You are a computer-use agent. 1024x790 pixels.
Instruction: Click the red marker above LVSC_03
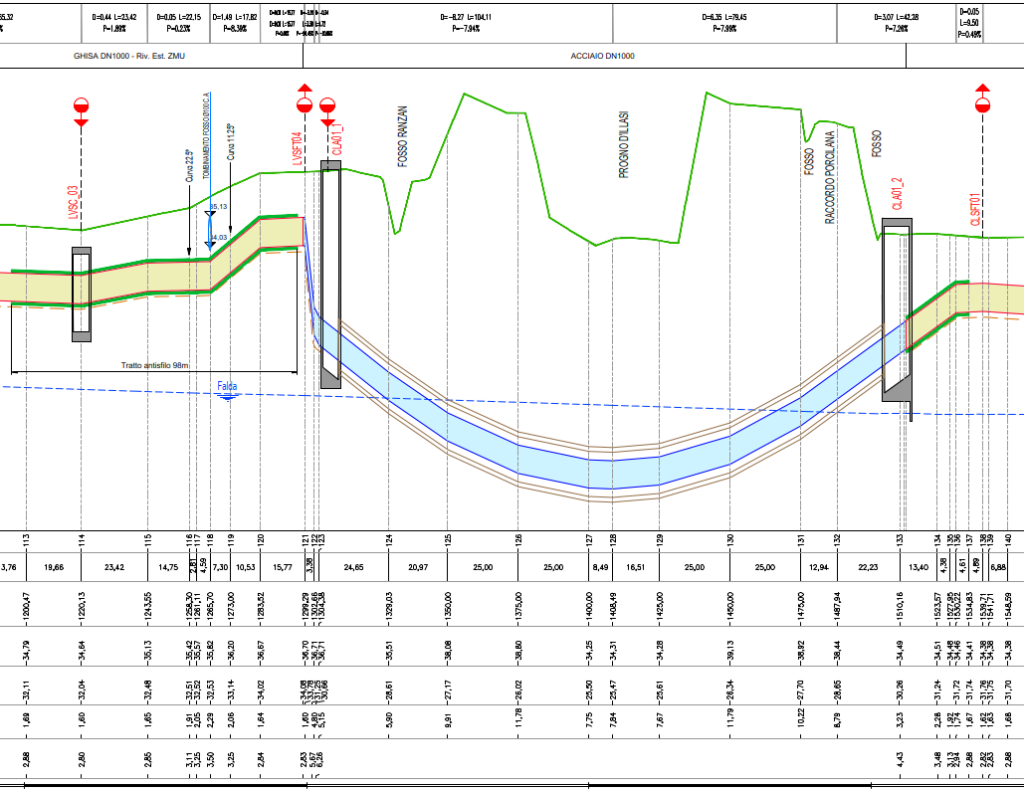point(81,107)
